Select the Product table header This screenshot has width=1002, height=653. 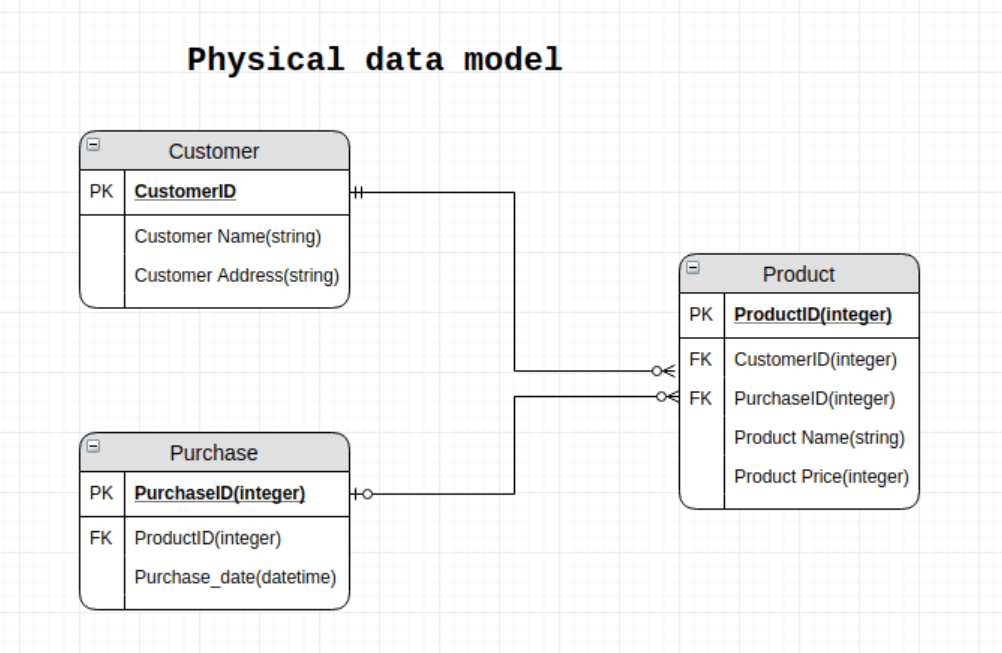[798, 274]
